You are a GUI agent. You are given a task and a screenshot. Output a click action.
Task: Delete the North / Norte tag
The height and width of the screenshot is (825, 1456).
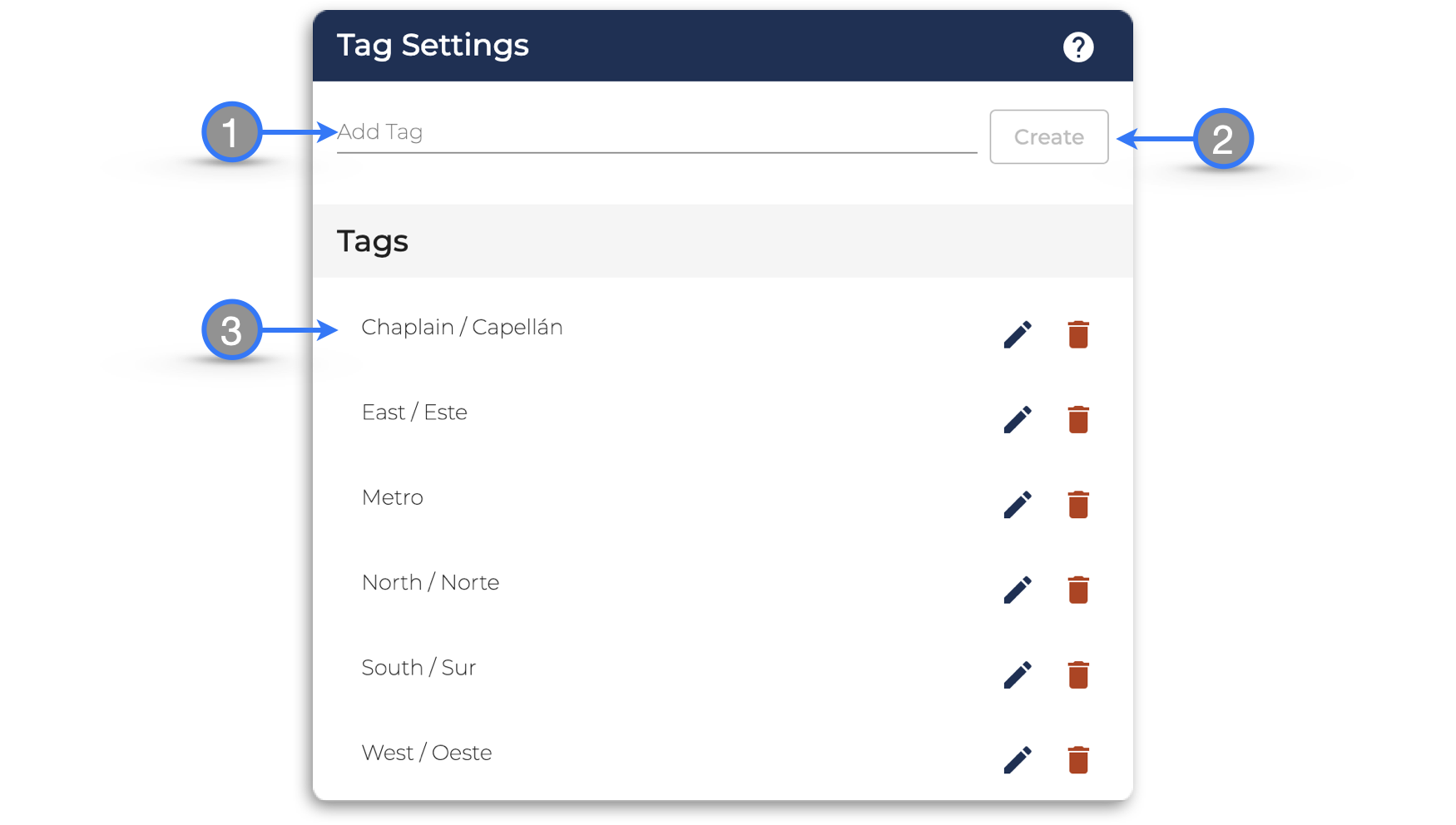(x=1078, y=590)
